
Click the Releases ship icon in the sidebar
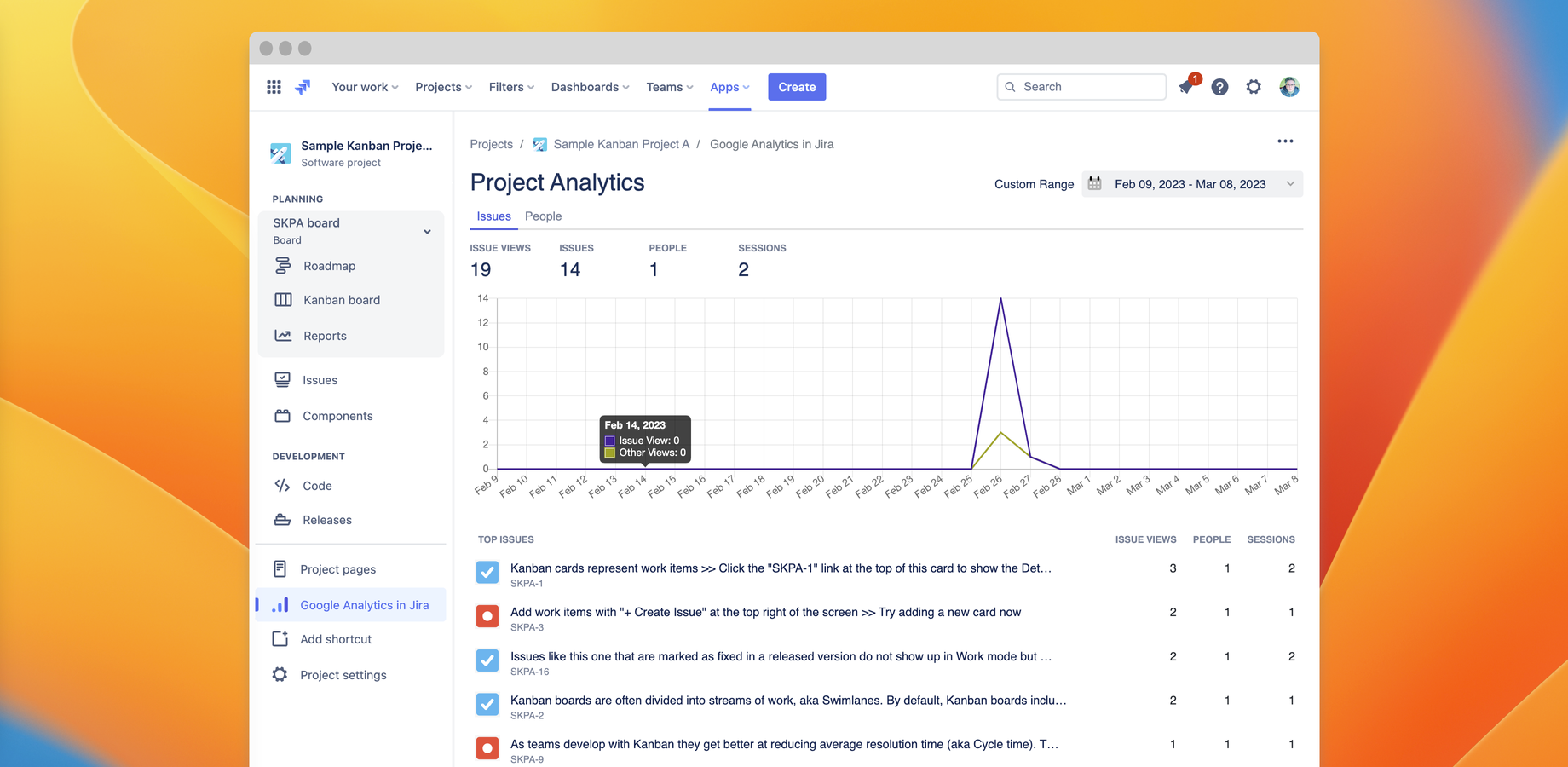[282, 520]
